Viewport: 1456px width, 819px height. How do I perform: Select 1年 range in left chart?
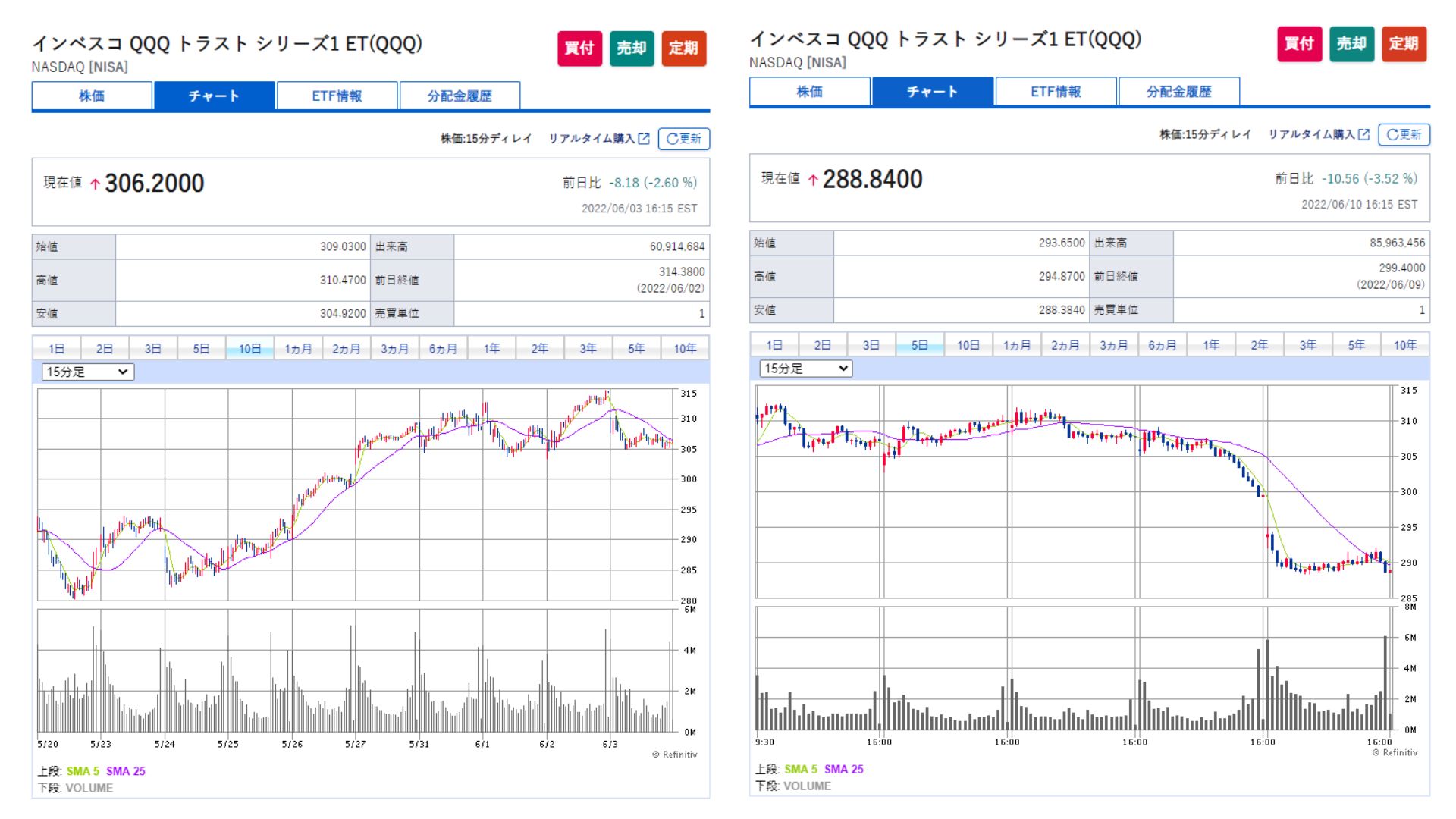[x=491, y=348]
